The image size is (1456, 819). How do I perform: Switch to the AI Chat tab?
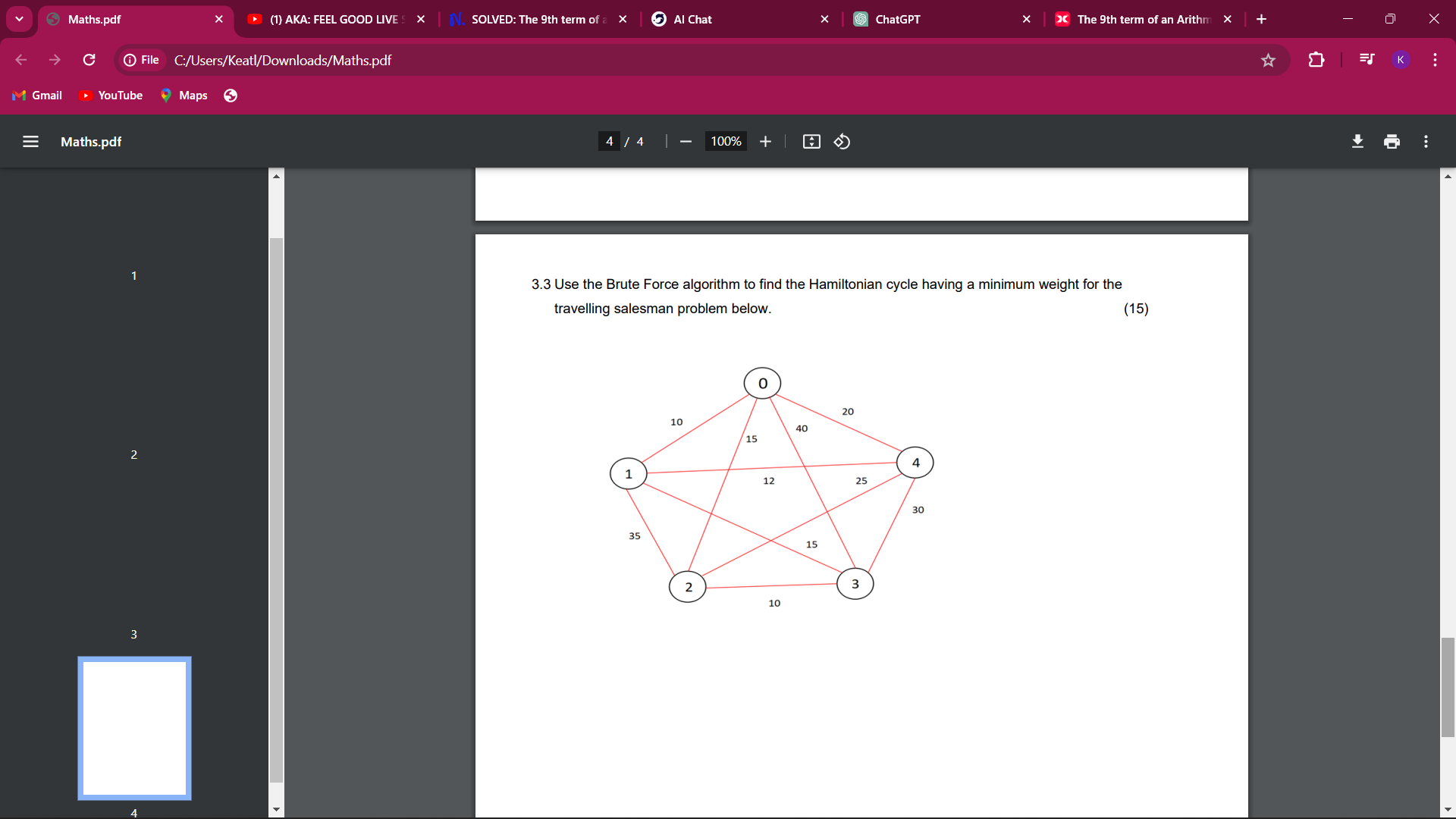(x=692, y=19)
